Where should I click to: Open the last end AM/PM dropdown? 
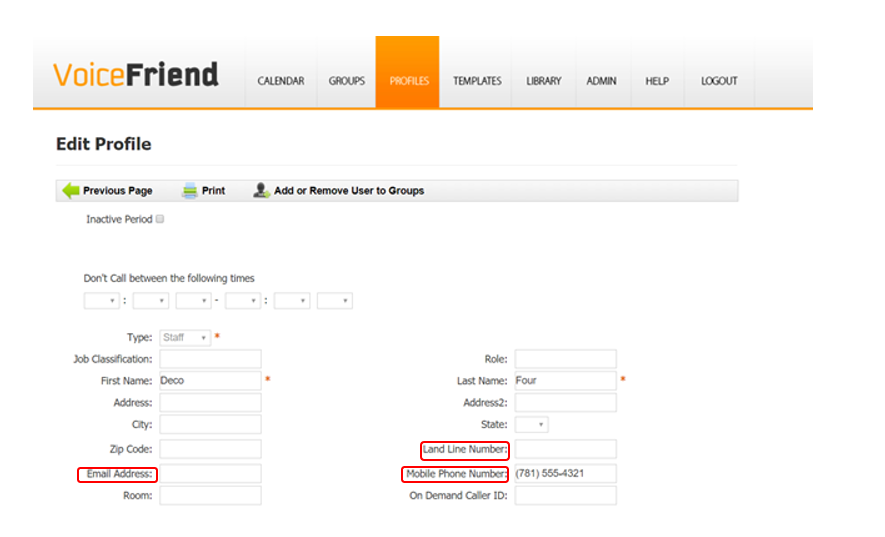(x=335, y=300)
